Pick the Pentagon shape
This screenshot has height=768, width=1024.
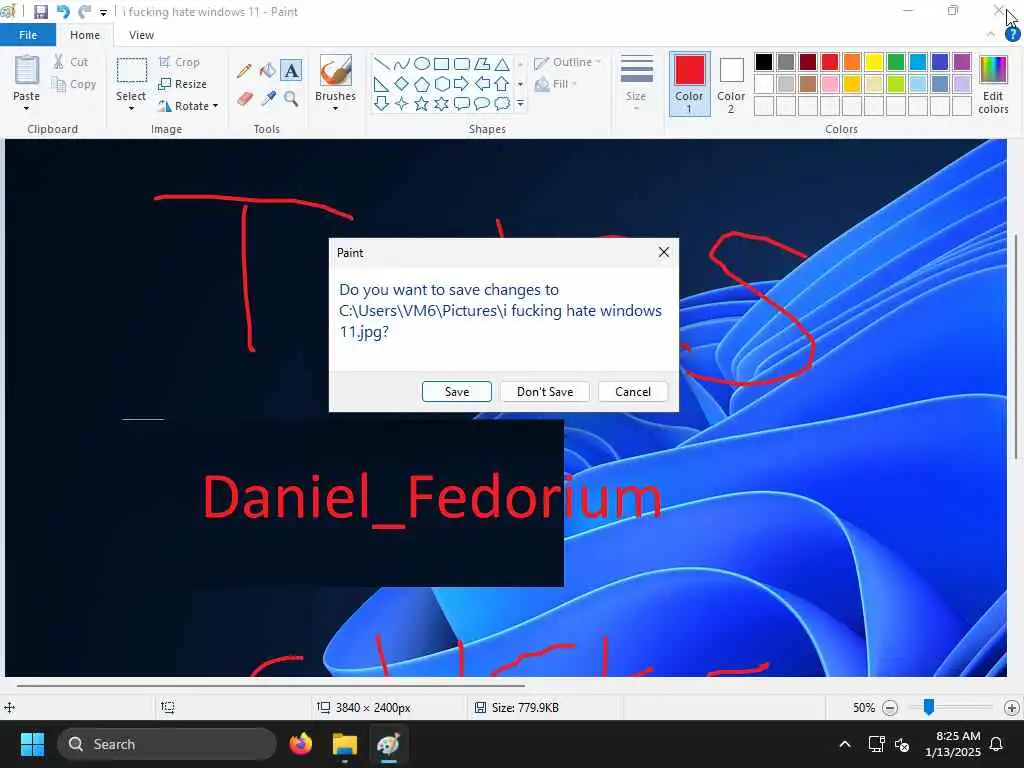tap(422, 84)
